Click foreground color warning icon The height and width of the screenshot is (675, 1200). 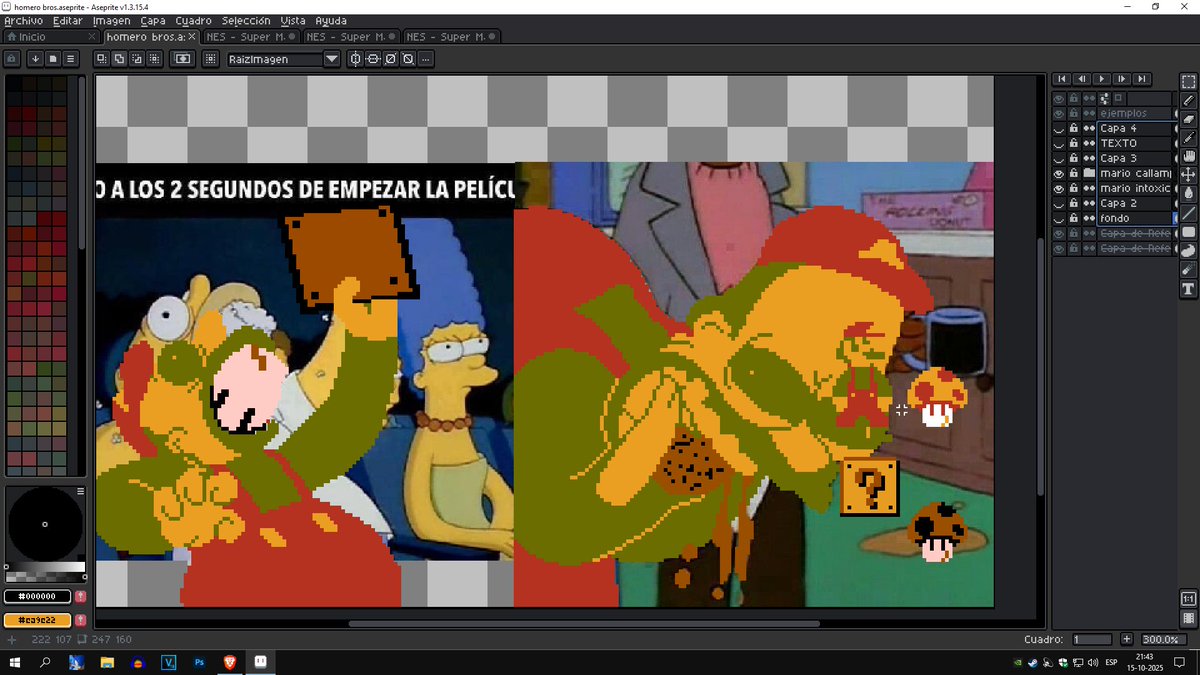[x=80, y=597]
